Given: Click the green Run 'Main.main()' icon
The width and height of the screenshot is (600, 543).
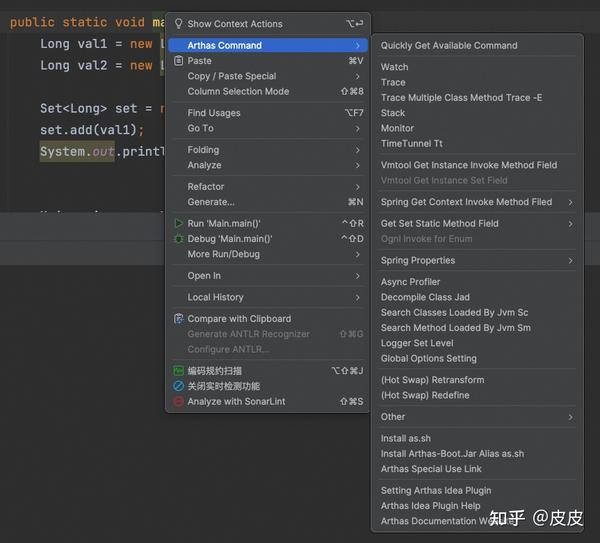Looking at the screenshot, I should [x=179, y=223].
